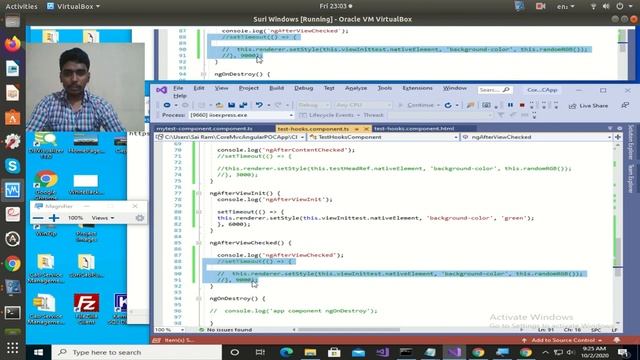Open Skype from the Ubuntu dock
The width and height of the screenshot is (640, 360).
point(13,166)
